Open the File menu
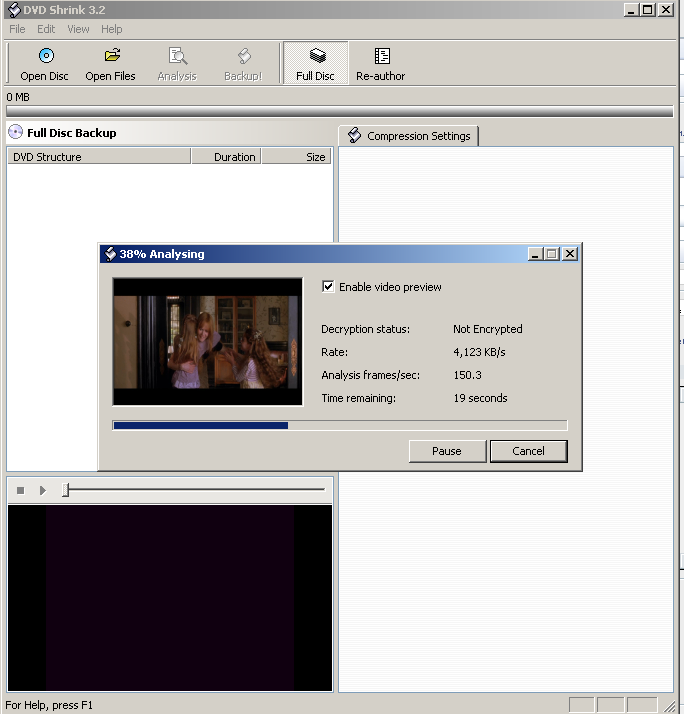684x714 pixels. (x=17, y=29)
